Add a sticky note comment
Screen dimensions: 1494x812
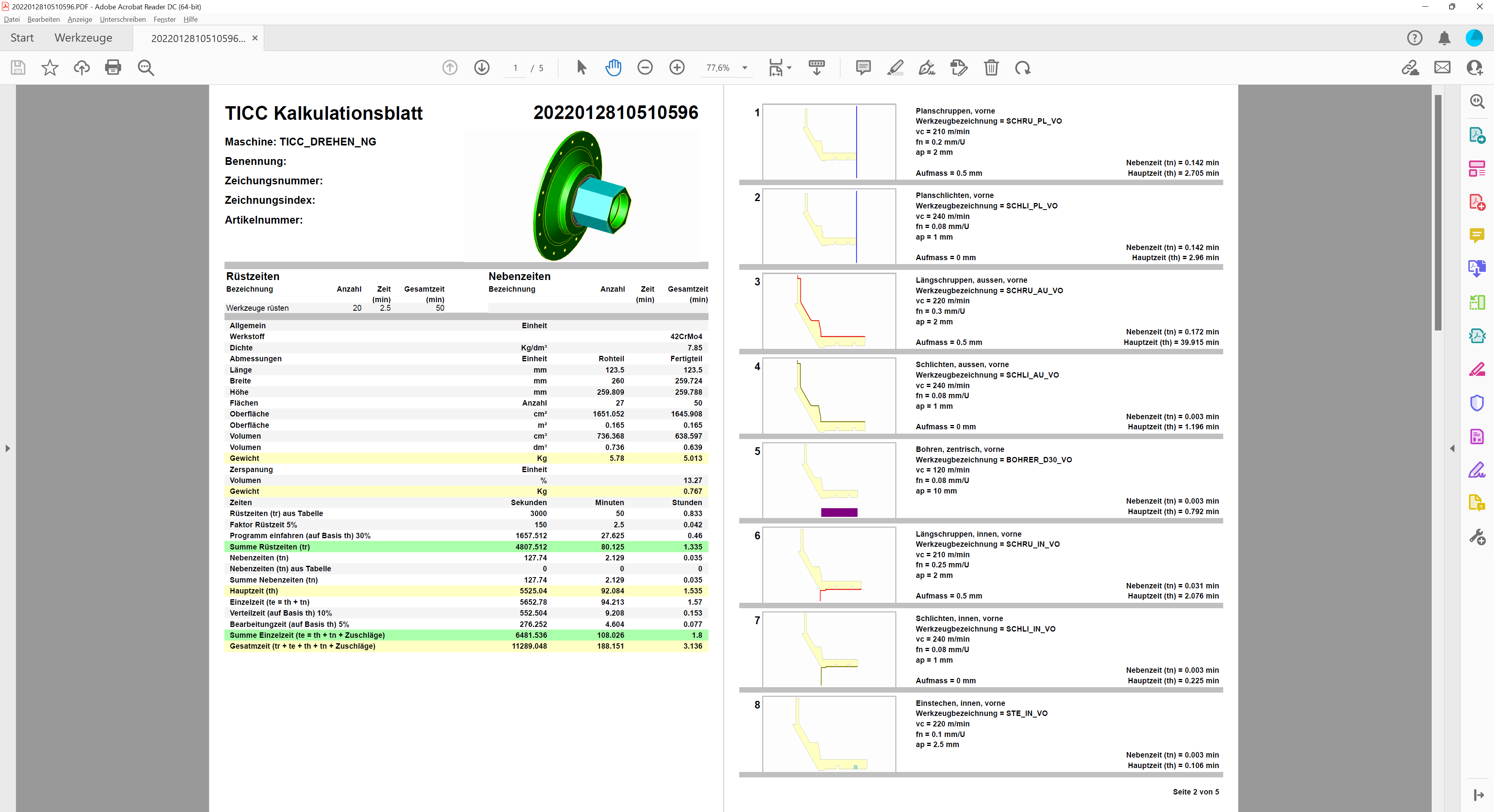click(863, 68)
